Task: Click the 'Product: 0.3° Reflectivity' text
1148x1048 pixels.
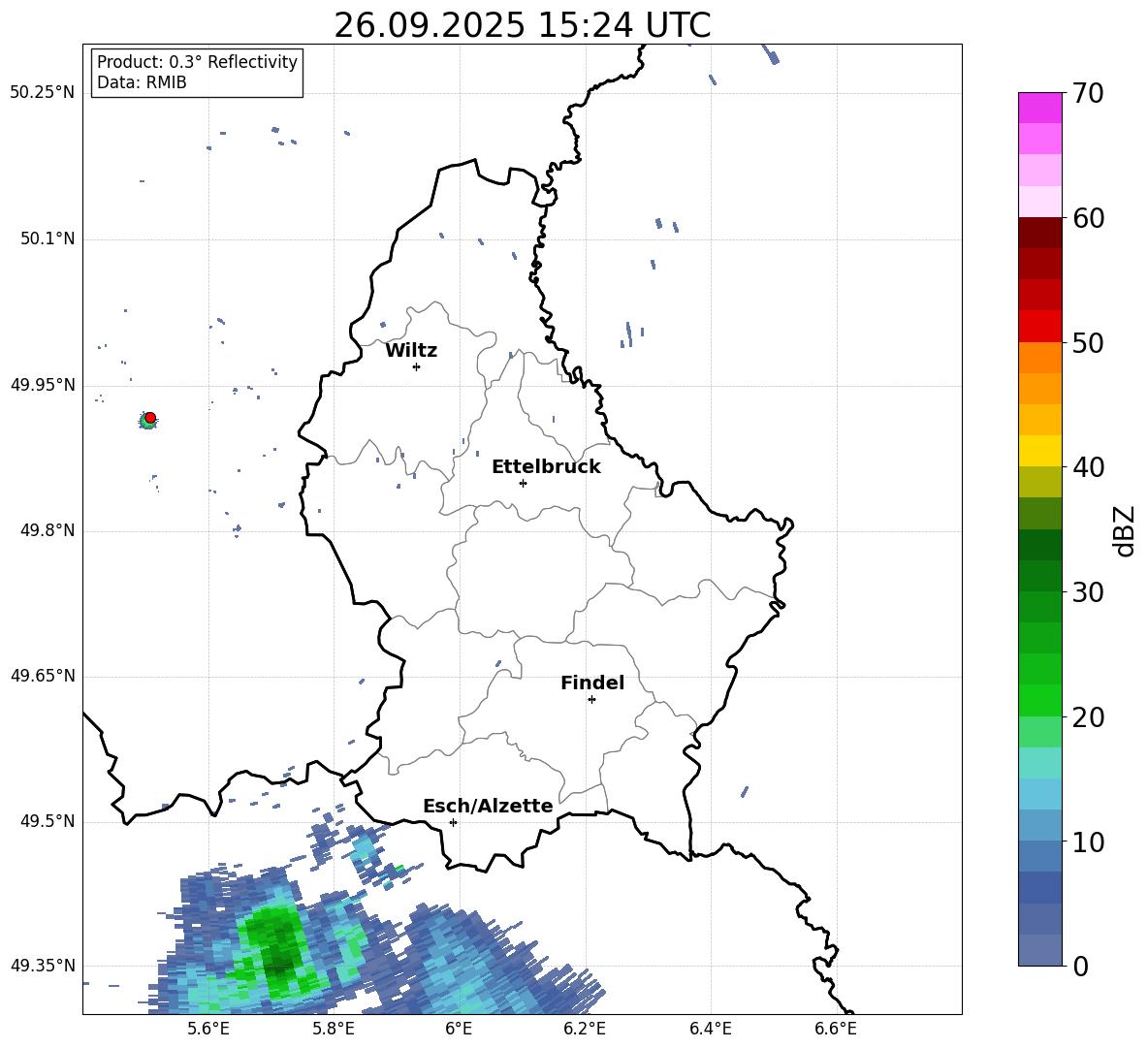Action: pos(197,61)
